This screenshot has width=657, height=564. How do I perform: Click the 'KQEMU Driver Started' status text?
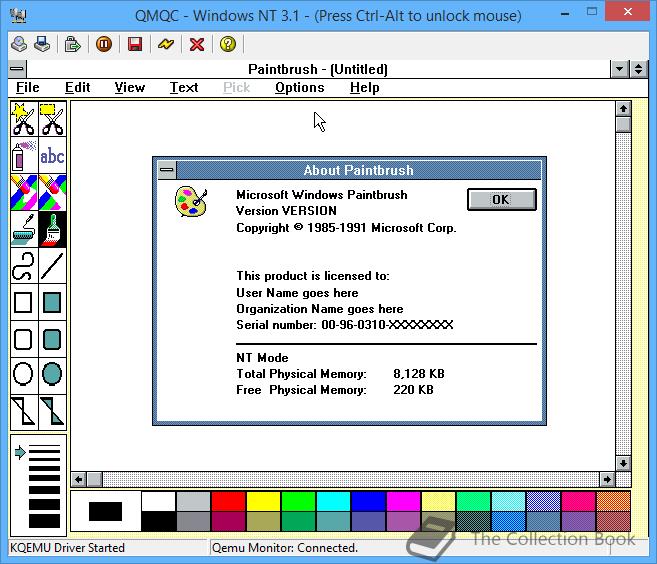[67, 548]
